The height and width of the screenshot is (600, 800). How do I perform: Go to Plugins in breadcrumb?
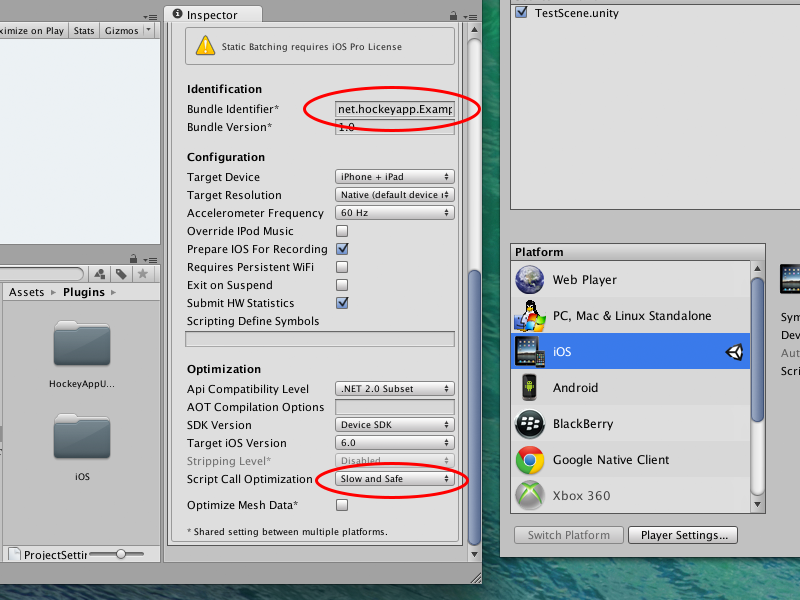[x=84, y=292]
